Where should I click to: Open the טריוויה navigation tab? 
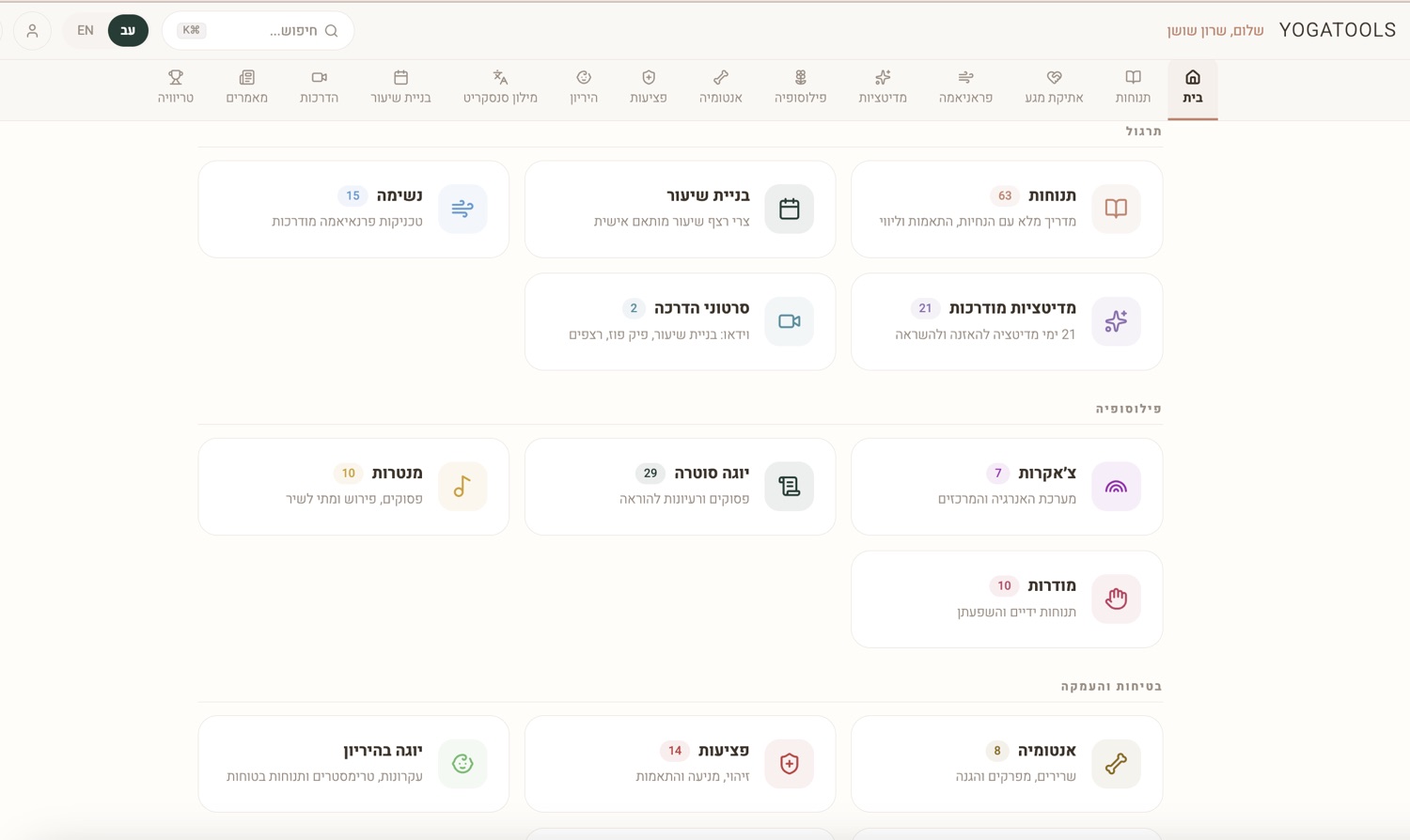(x=176, y=88)
